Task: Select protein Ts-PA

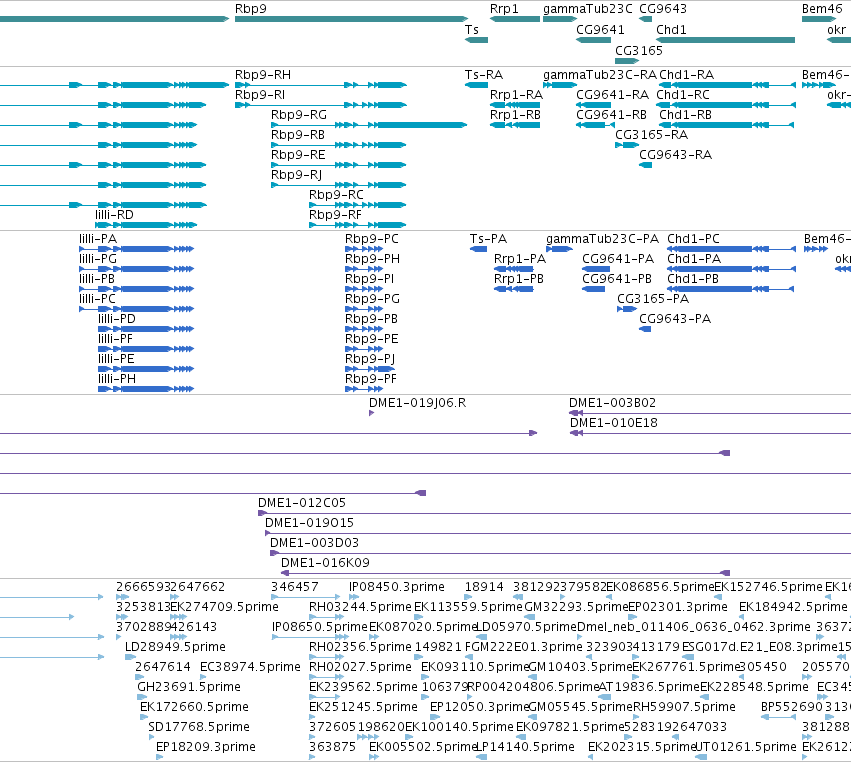Action: click(x=478, y=249)
